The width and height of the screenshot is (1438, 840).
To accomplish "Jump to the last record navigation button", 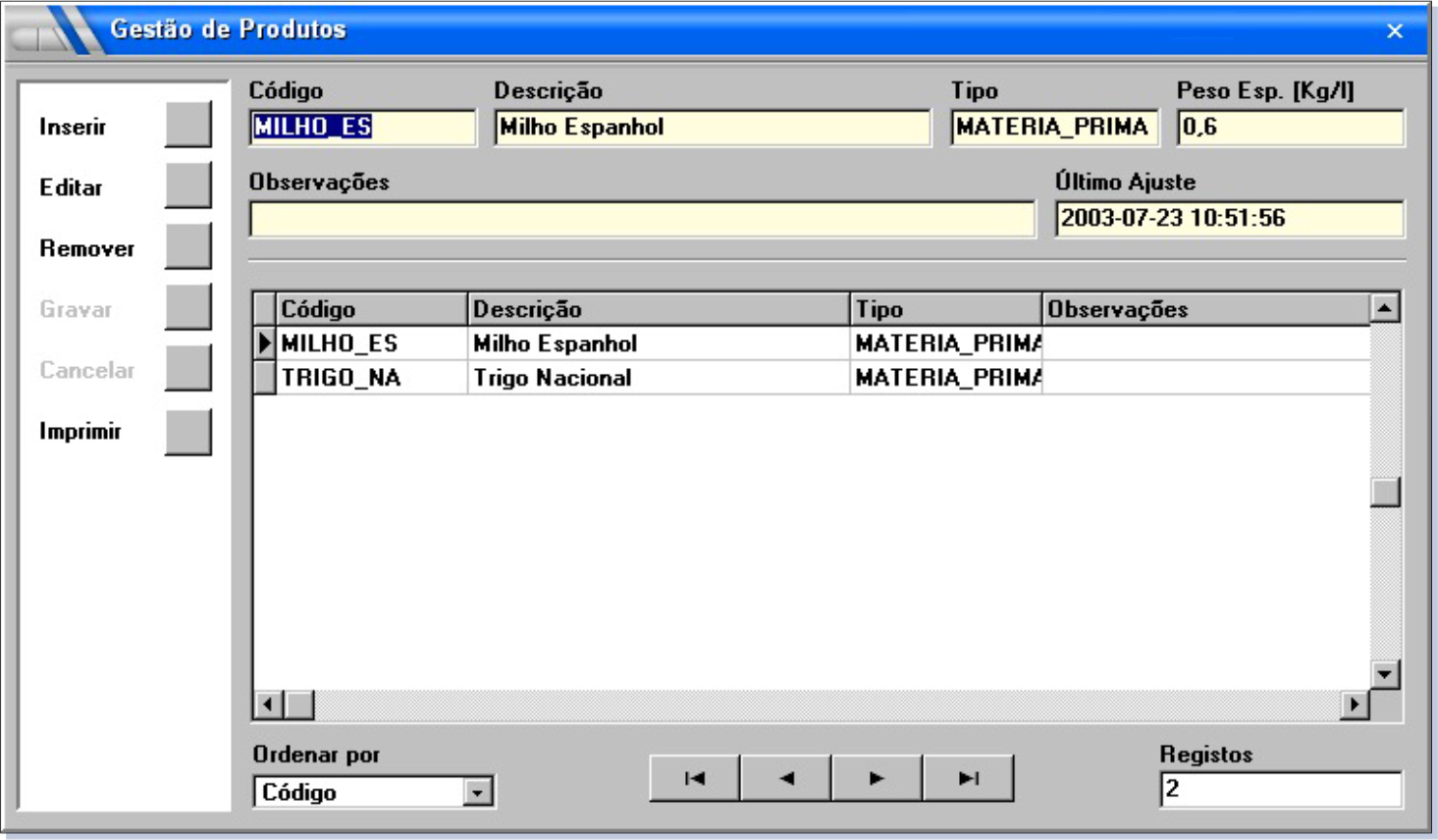I will point(968,778).
